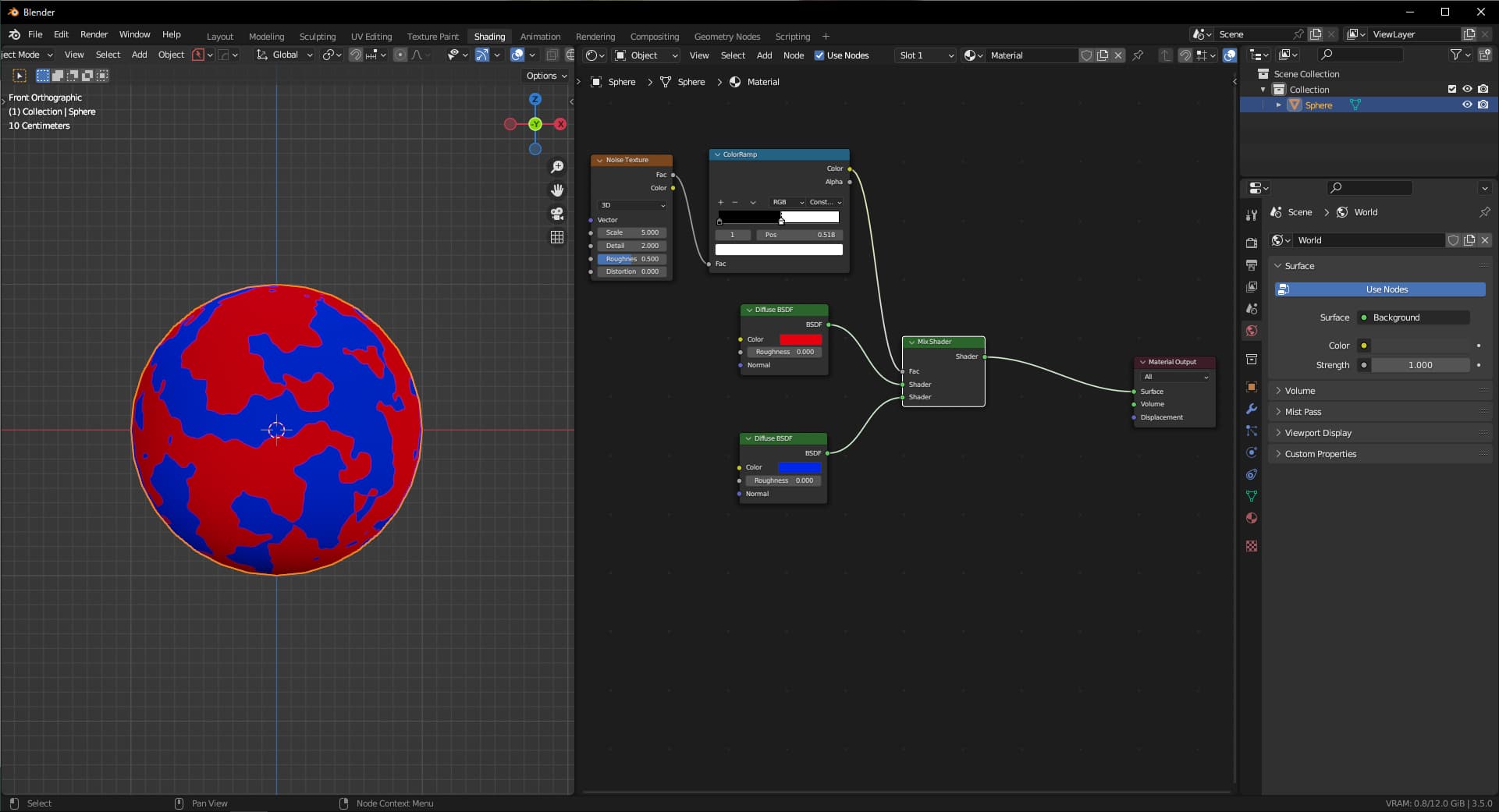Screen dimensions: 1499x812
Task: Open the Collection properties tab
Action: (1252, 359)
